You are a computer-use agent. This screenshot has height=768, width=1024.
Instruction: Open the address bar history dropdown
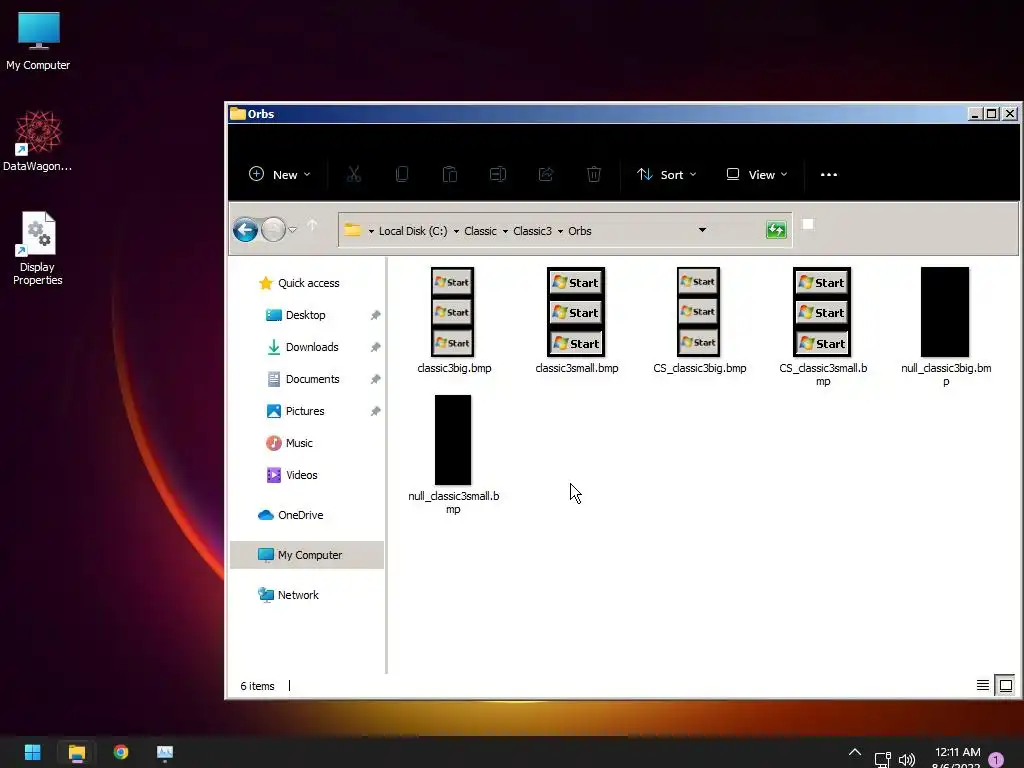click(x=702, y=230)
